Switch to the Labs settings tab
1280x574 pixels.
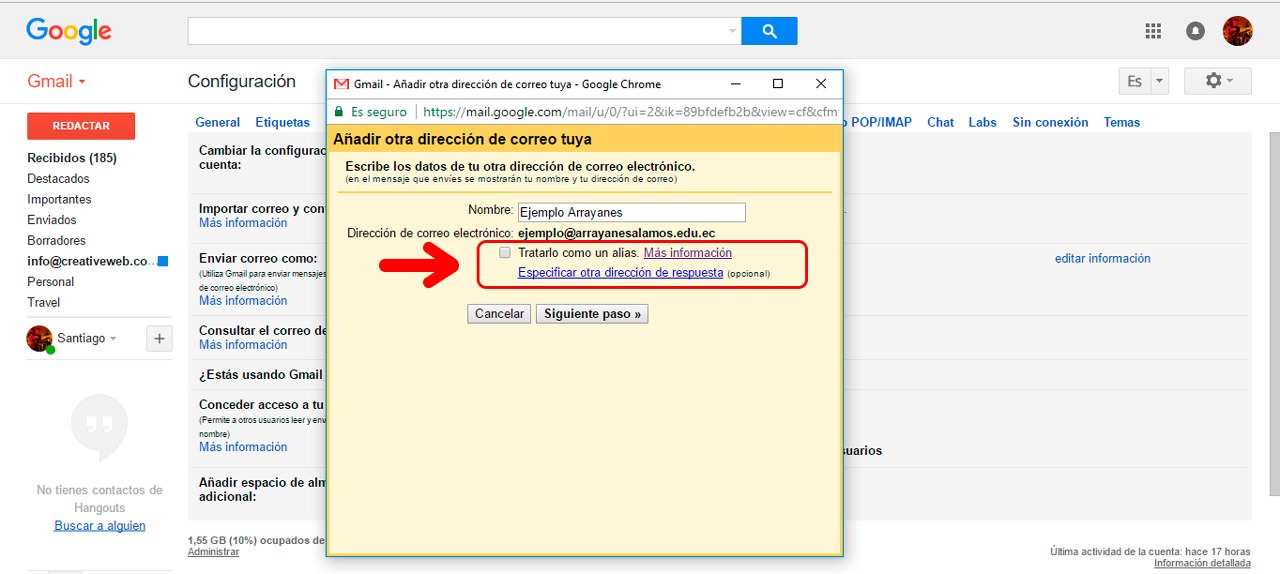(x=982, y=122)
